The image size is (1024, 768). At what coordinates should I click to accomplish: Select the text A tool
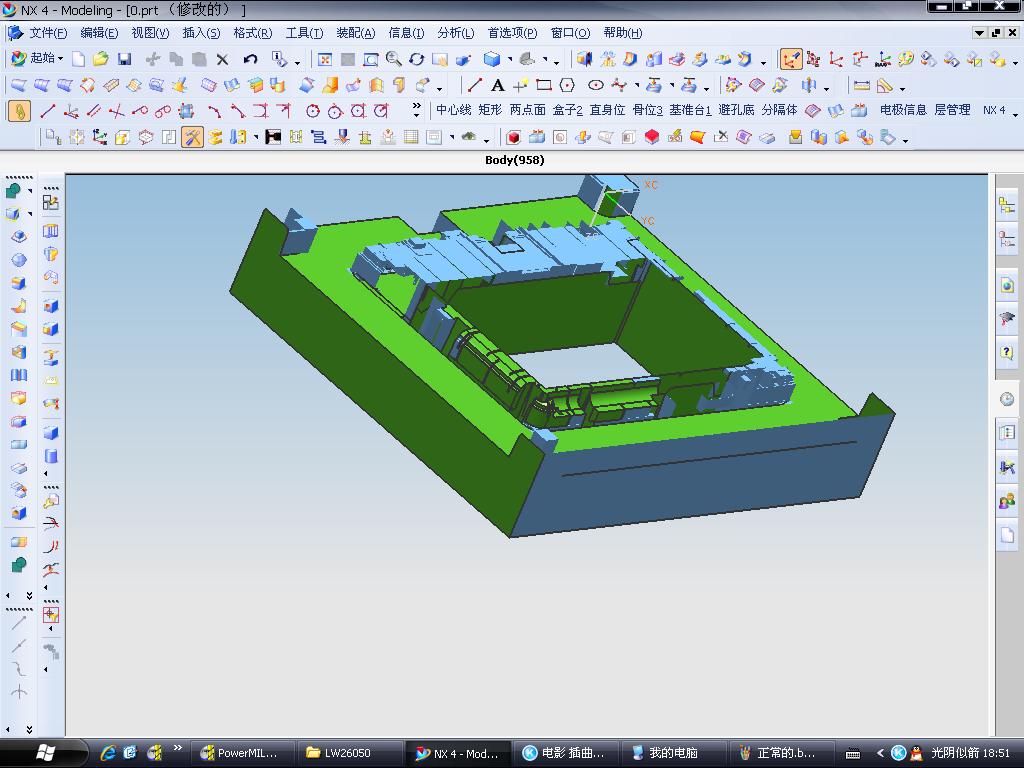click(x=497, y=85)
